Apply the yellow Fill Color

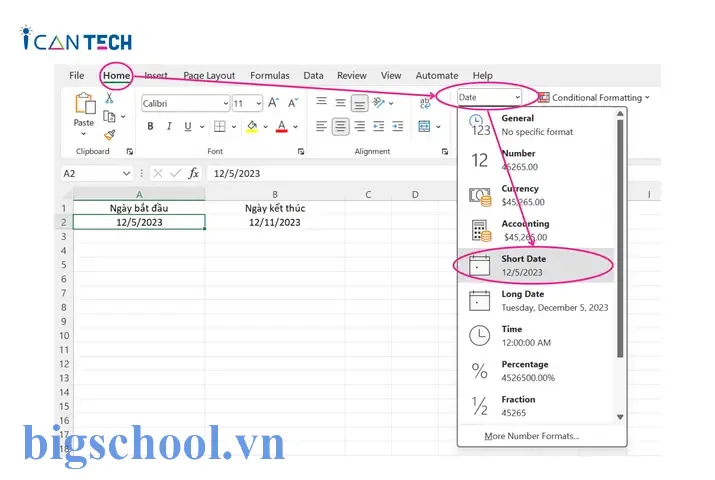tap(252, 126)
